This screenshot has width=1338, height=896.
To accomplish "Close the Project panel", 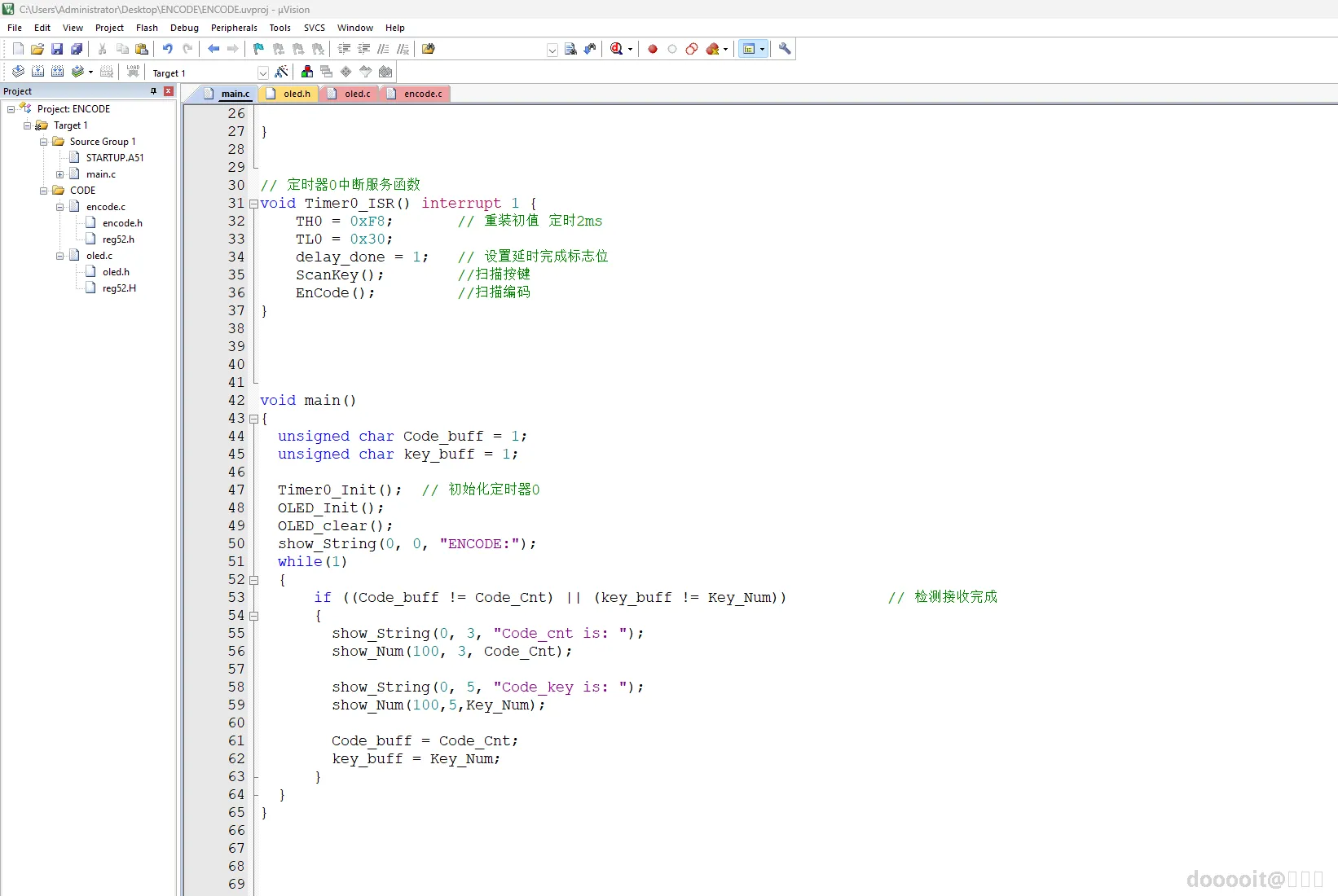I will (x=169, y=91).
